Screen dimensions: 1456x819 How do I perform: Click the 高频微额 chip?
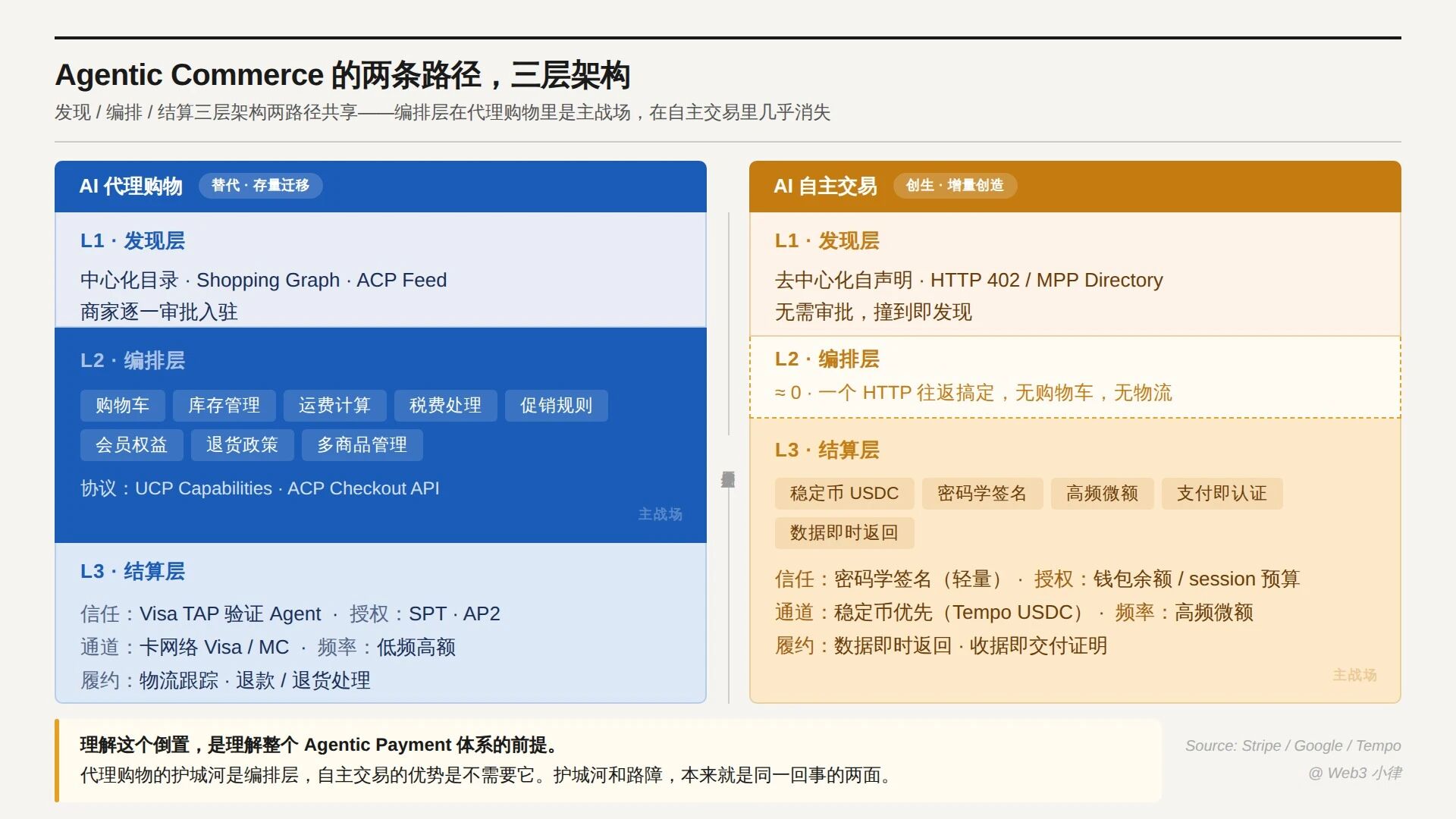[1102, 494]
